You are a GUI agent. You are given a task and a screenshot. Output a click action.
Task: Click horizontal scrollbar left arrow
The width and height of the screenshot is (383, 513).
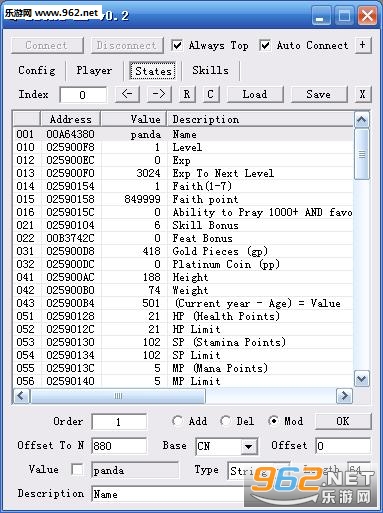click(x=21, y=396)
